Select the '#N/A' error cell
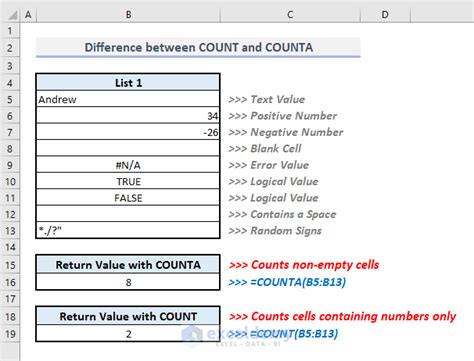Viewport: 474px width, 361px height. pyautogui.click(x=128, y=165)
